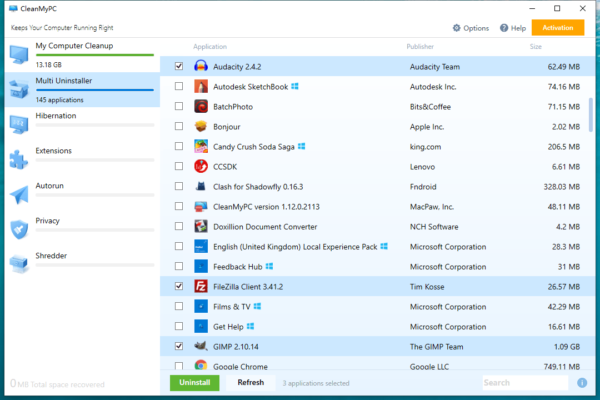Click the application list vertical scrollbar
Viewport: 600px width, 400px height.
click(x=591, y=115)
